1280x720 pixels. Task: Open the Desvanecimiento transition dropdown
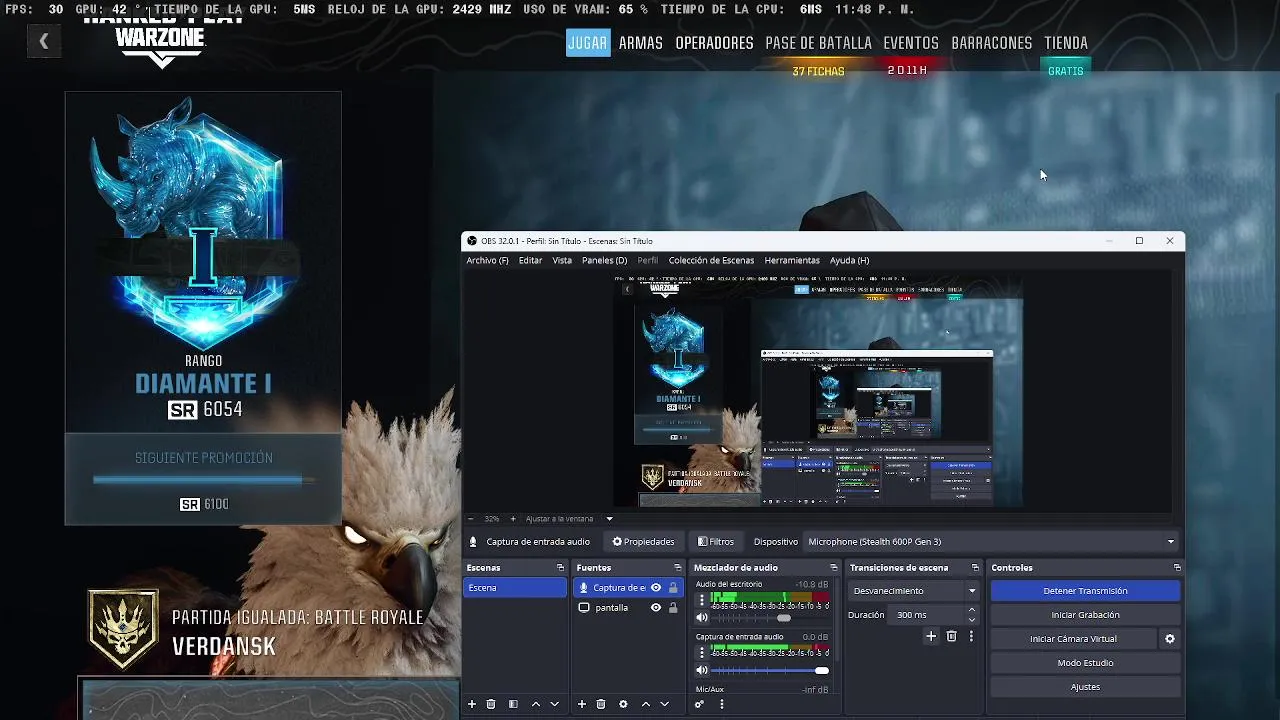click(914, 591)
